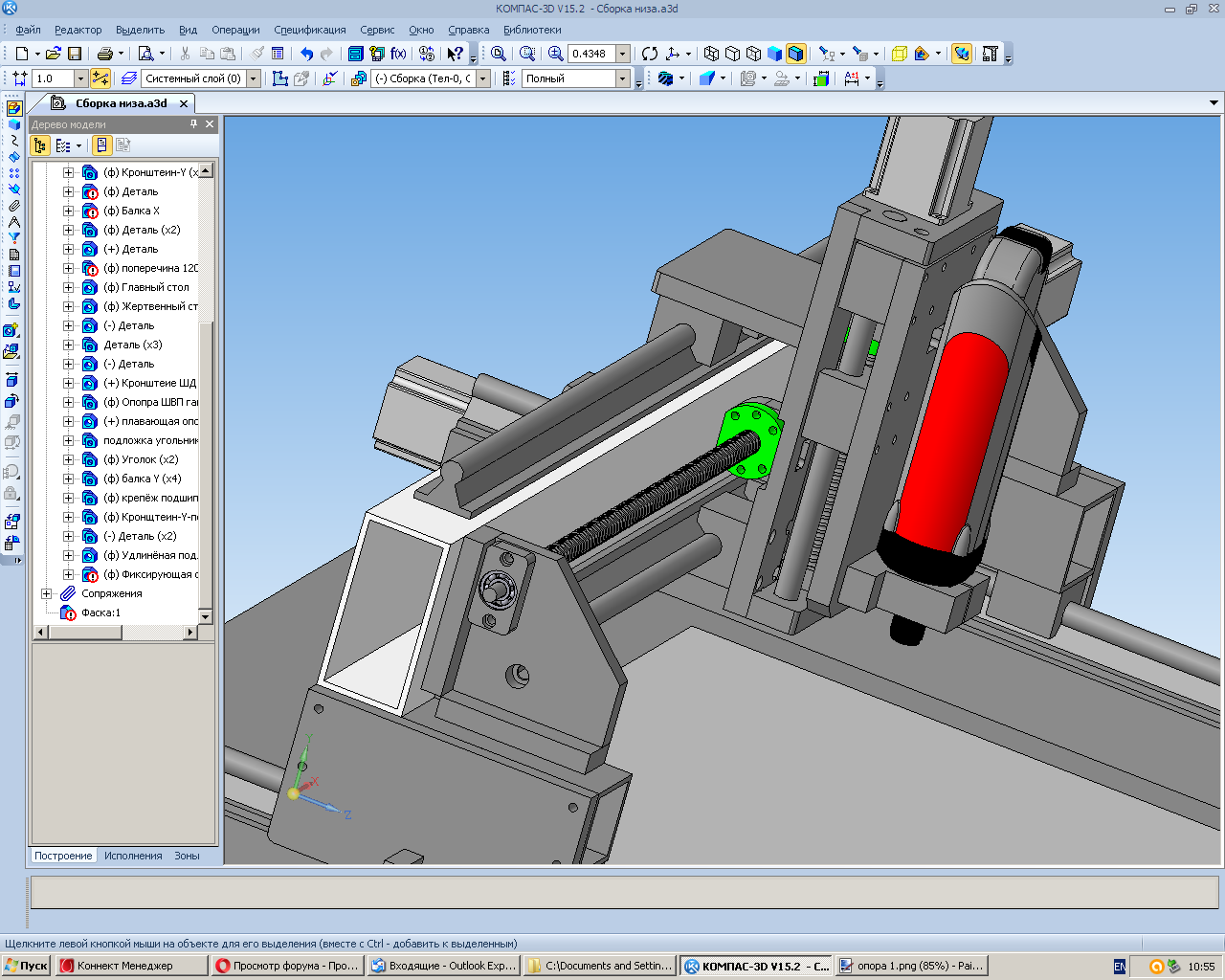Click the model tree vertical scrollbar thumb
Image resolution: width=1225 pixels, height=980 pixels.
[206, 463]
